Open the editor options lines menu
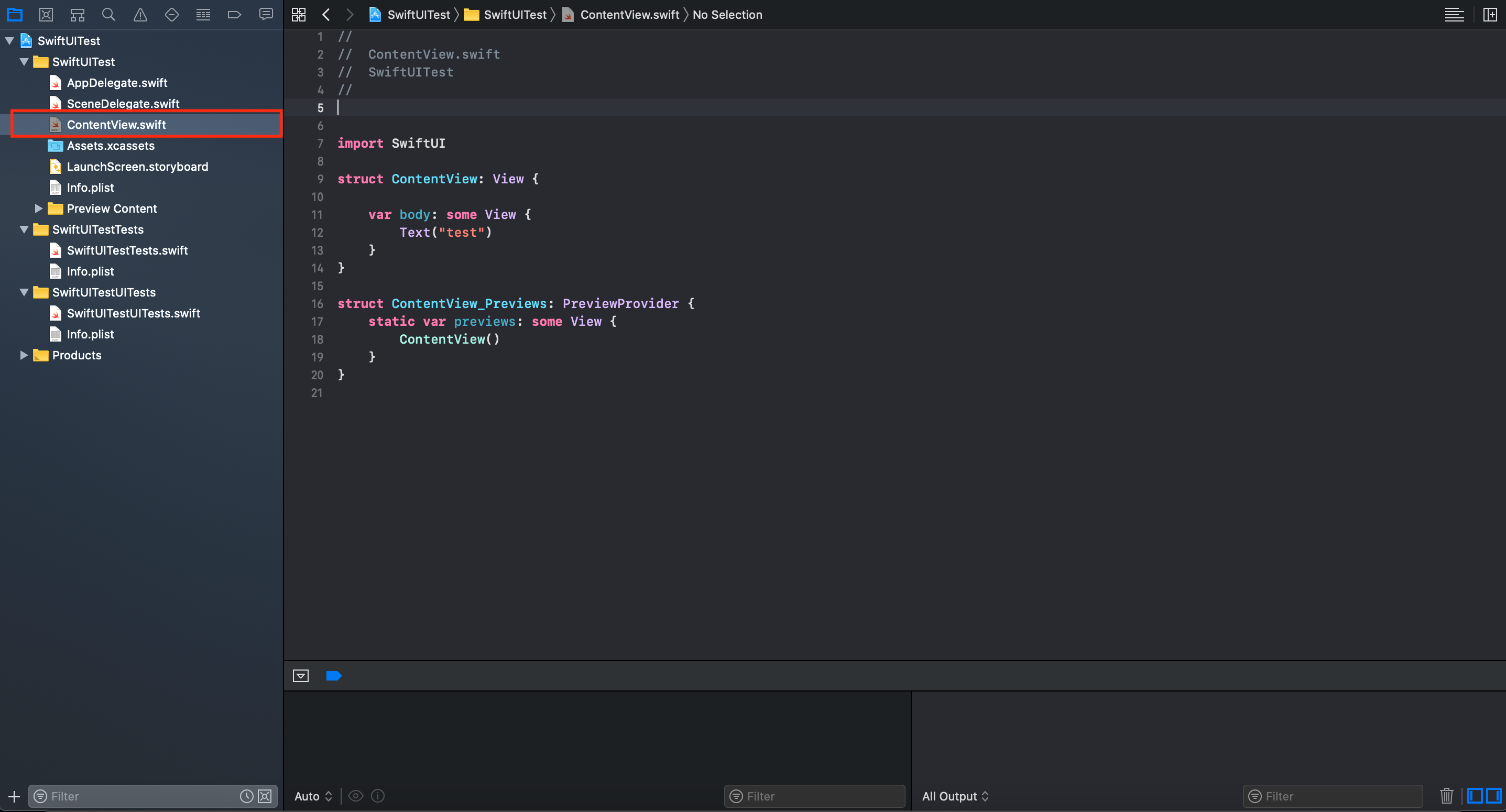 pos(1454,15)
